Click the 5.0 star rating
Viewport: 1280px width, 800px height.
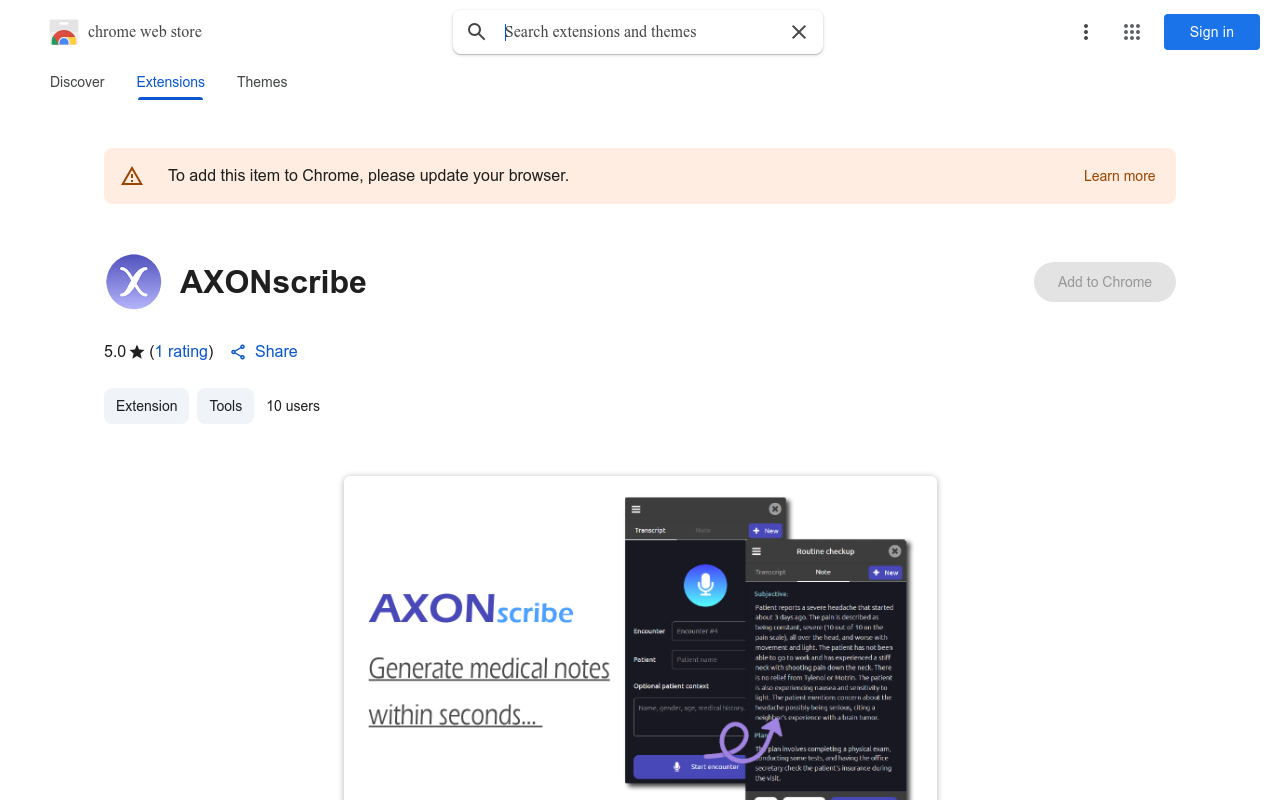coord(124,352)
